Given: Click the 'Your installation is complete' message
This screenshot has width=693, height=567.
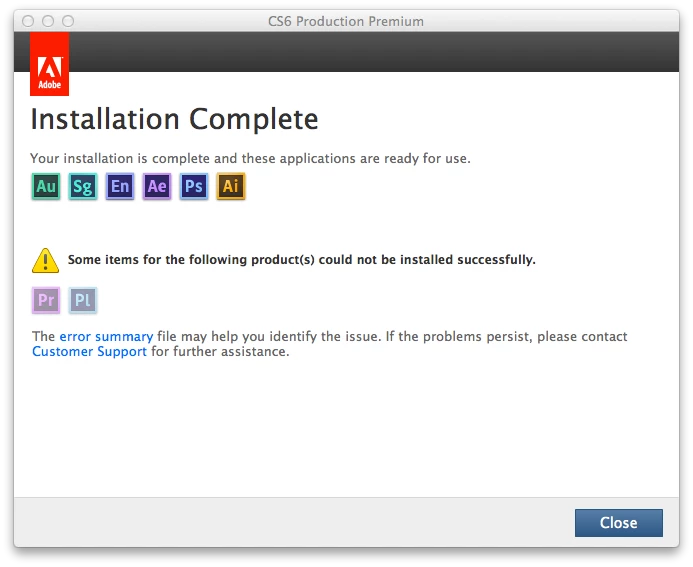Looking at the screenshot, I should 250,159.
